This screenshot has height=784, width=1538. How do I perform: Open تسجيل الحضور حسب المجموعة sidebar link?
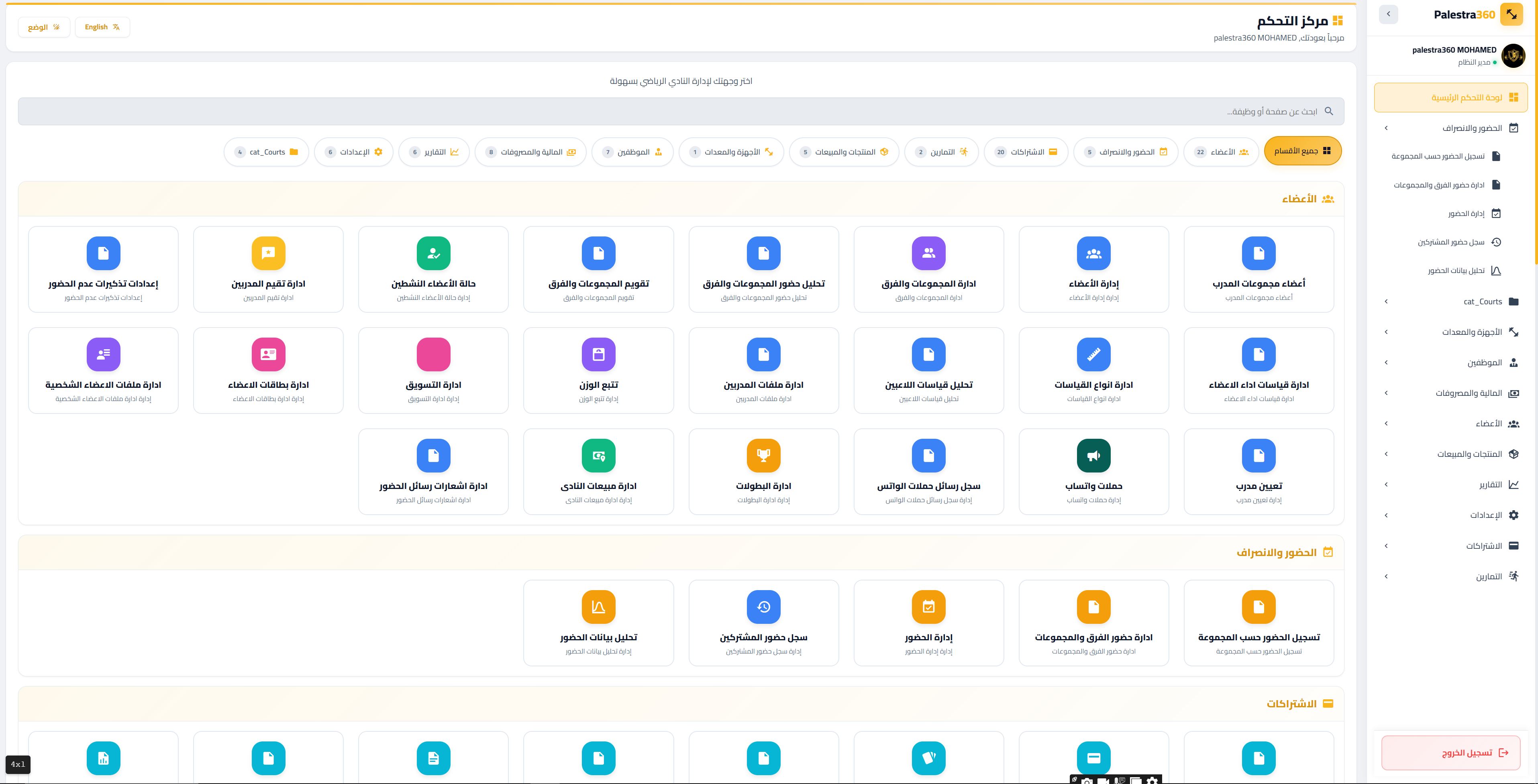coord(1446,156)
